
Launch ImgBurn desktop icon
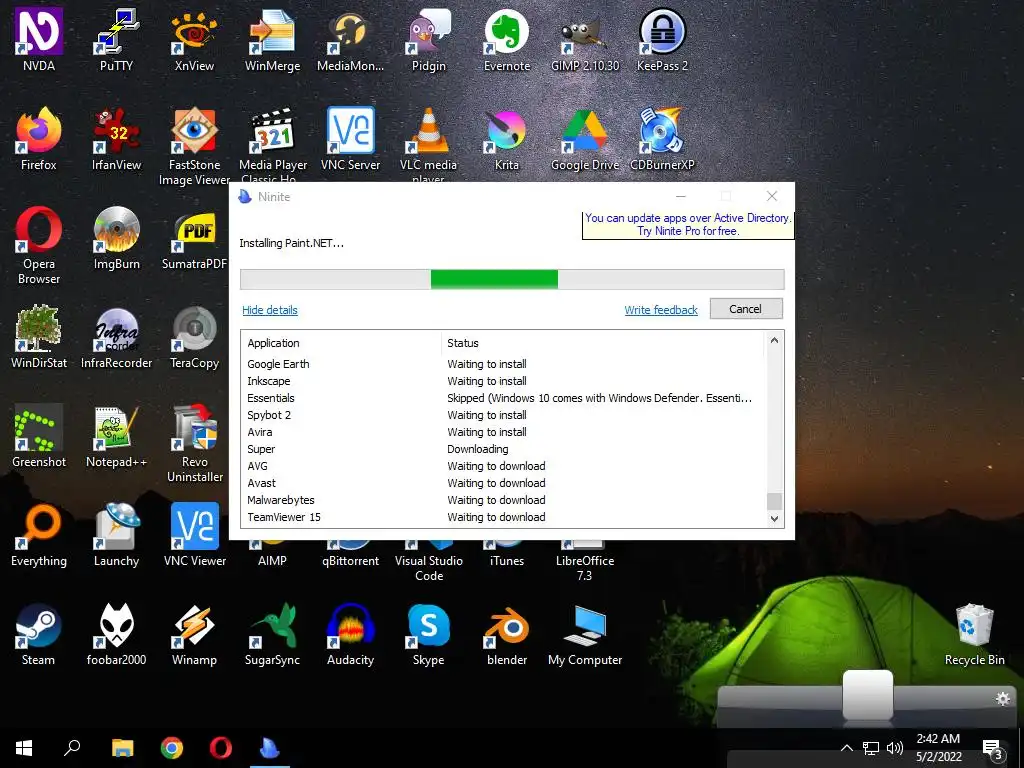point(116,238)
